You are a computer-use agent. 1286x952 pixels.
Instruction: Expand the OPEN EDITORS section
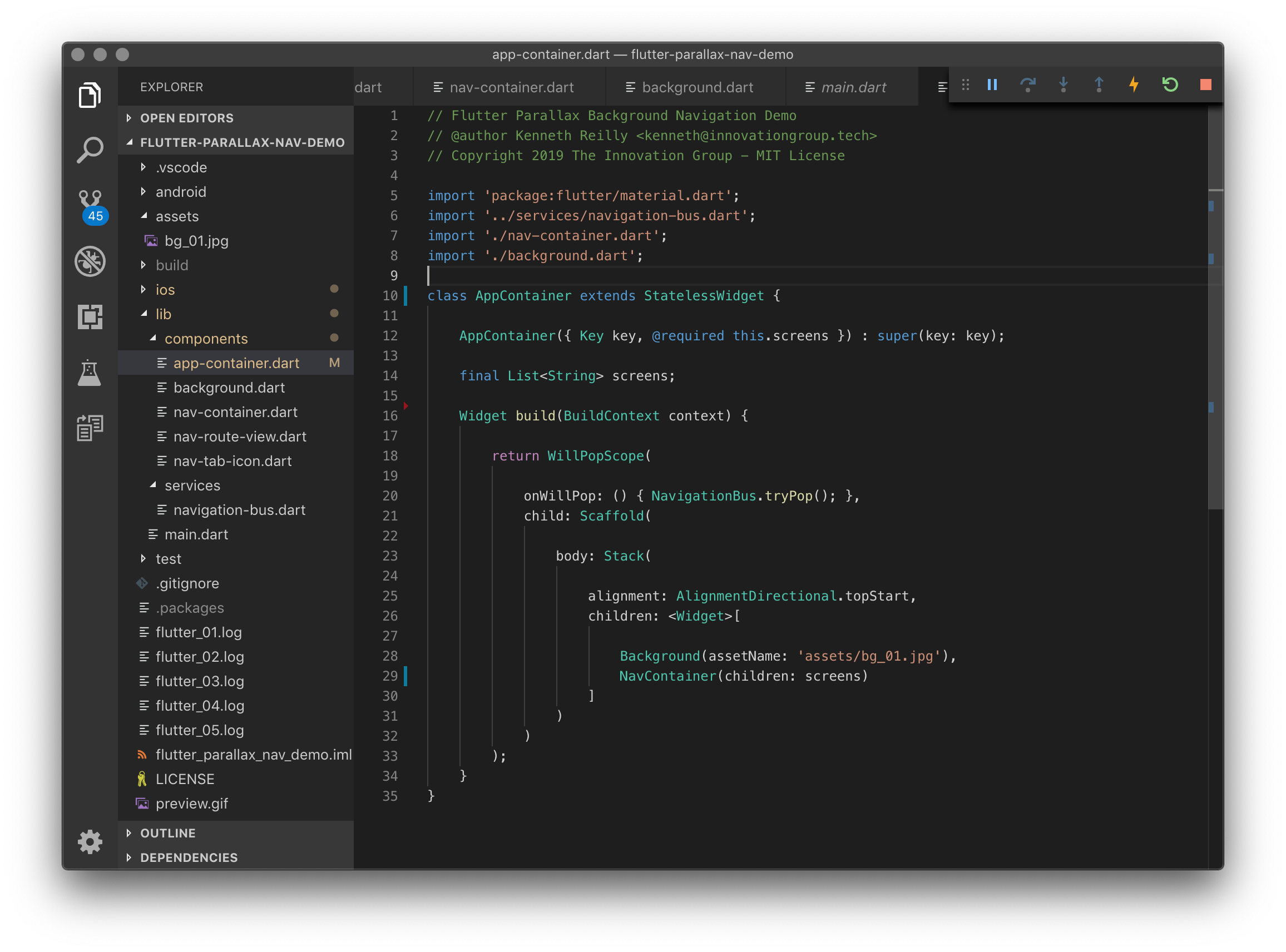pyautogui.click(x=186, y=118)
